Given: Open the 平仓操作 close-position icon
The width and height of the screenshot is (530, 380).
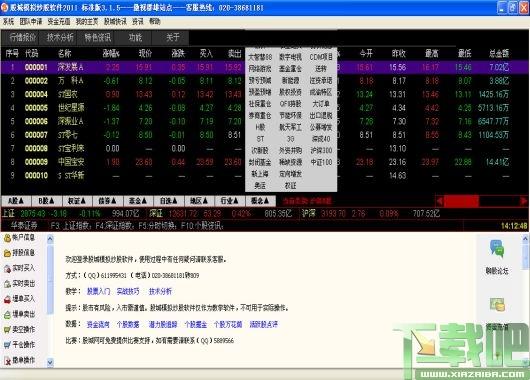Looking at the screenshot, I should (7, 345).
